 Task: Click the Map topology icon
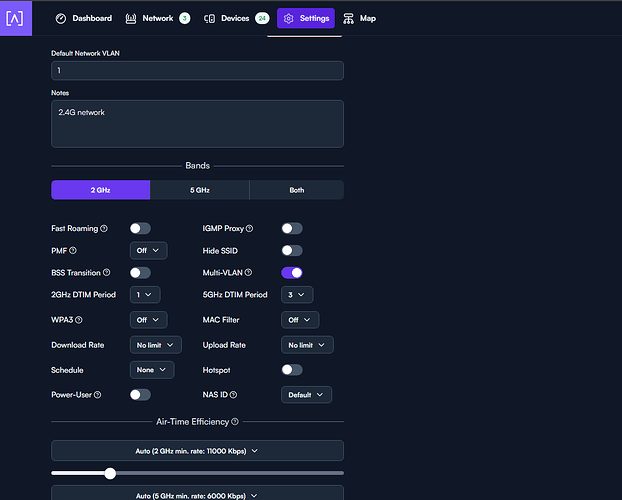(x=349, y=19)
